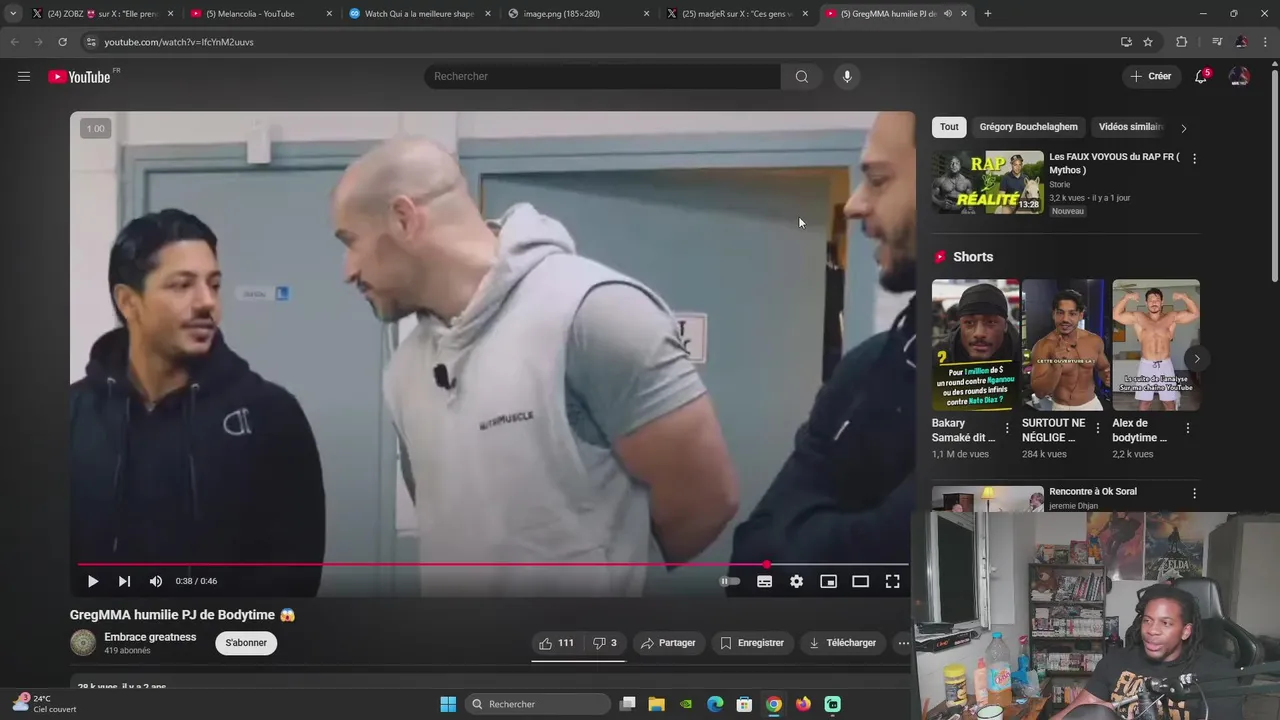This screenshot has height=720, width=1280.
Task: Click the Partager share button
Action: point(668,643)
